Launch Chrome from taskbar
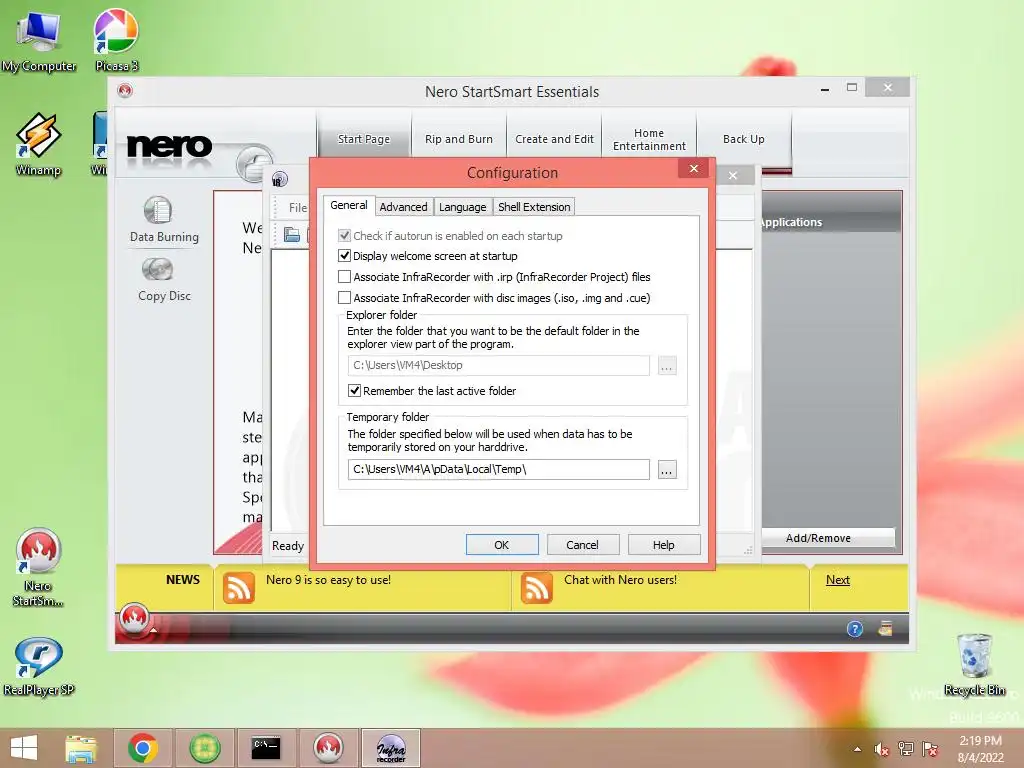This screenshot has width=1024, height=768. 143,748
